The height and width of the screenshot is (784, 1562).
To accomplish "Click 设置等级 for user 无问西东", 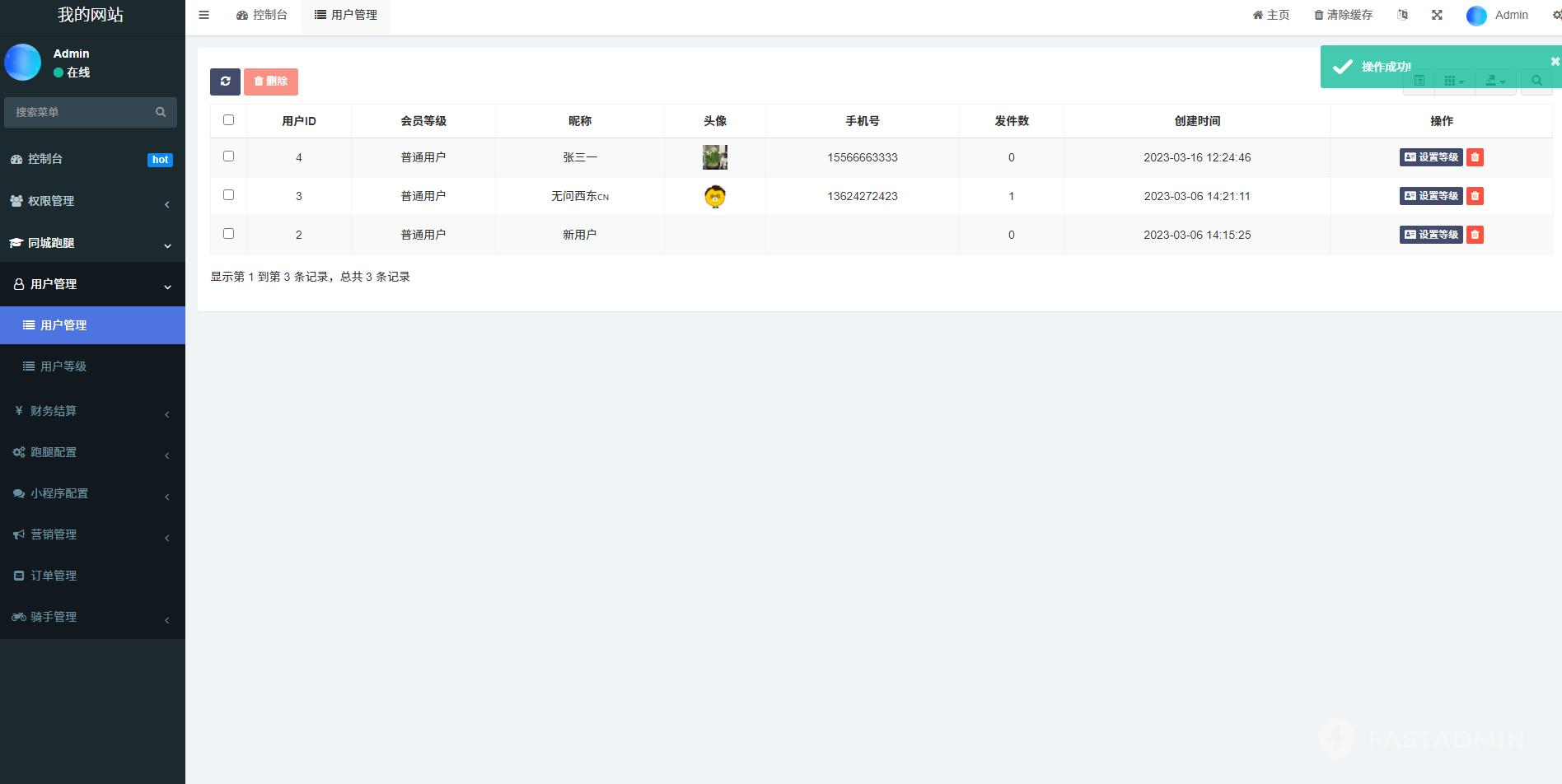I will coord(1430,196).
